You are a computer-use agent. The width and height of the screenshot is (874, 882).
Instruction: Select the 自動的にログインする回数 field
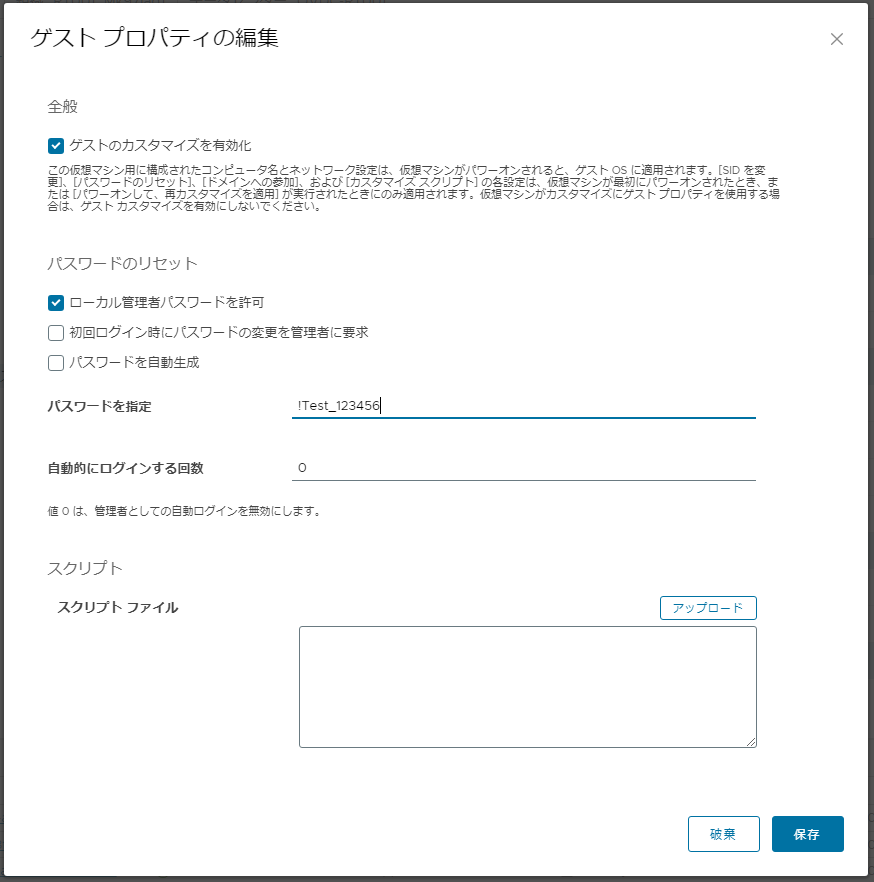[x=524, y=468]
